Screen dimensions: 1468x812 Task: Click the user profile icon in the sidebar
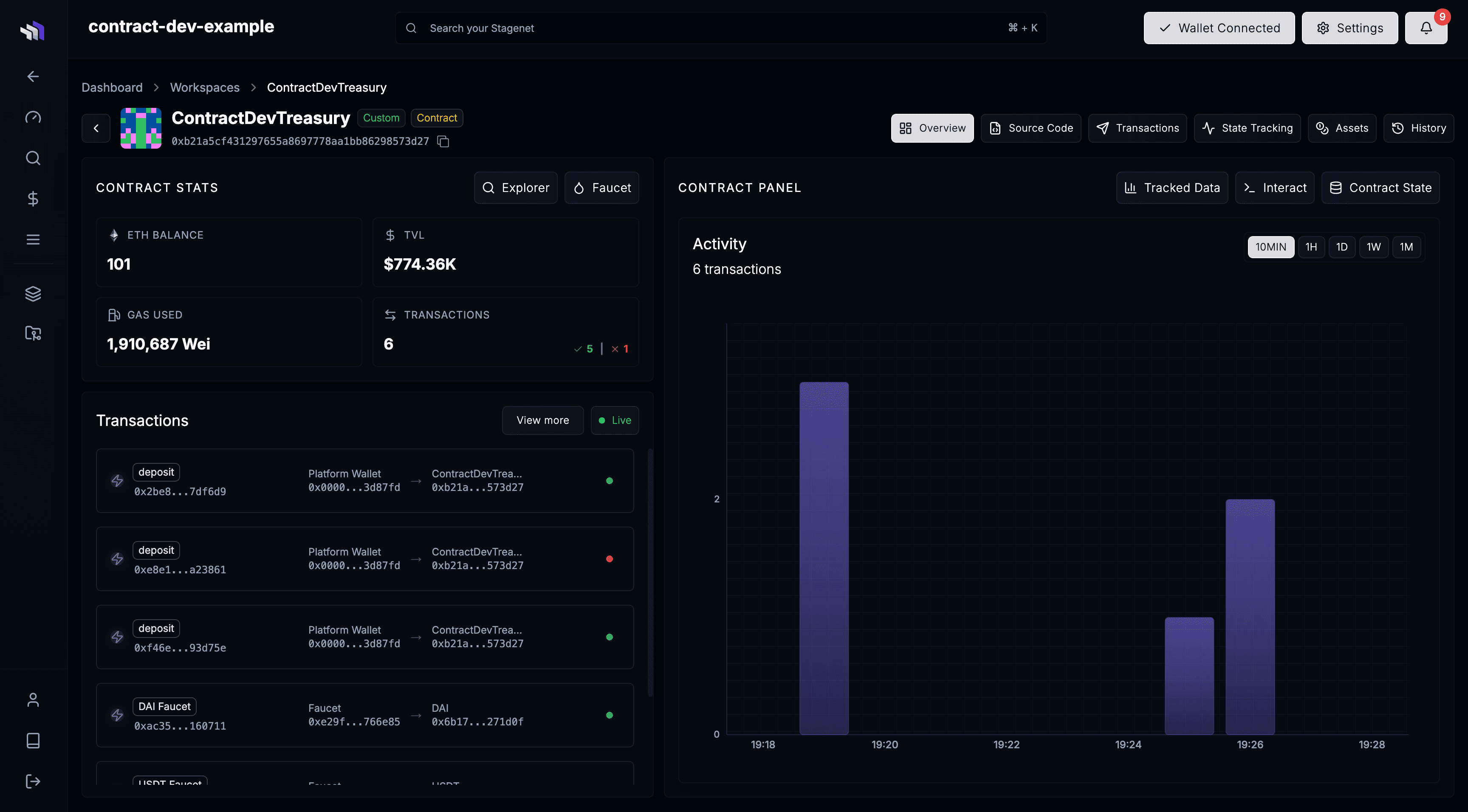click(x=32, y=699)
